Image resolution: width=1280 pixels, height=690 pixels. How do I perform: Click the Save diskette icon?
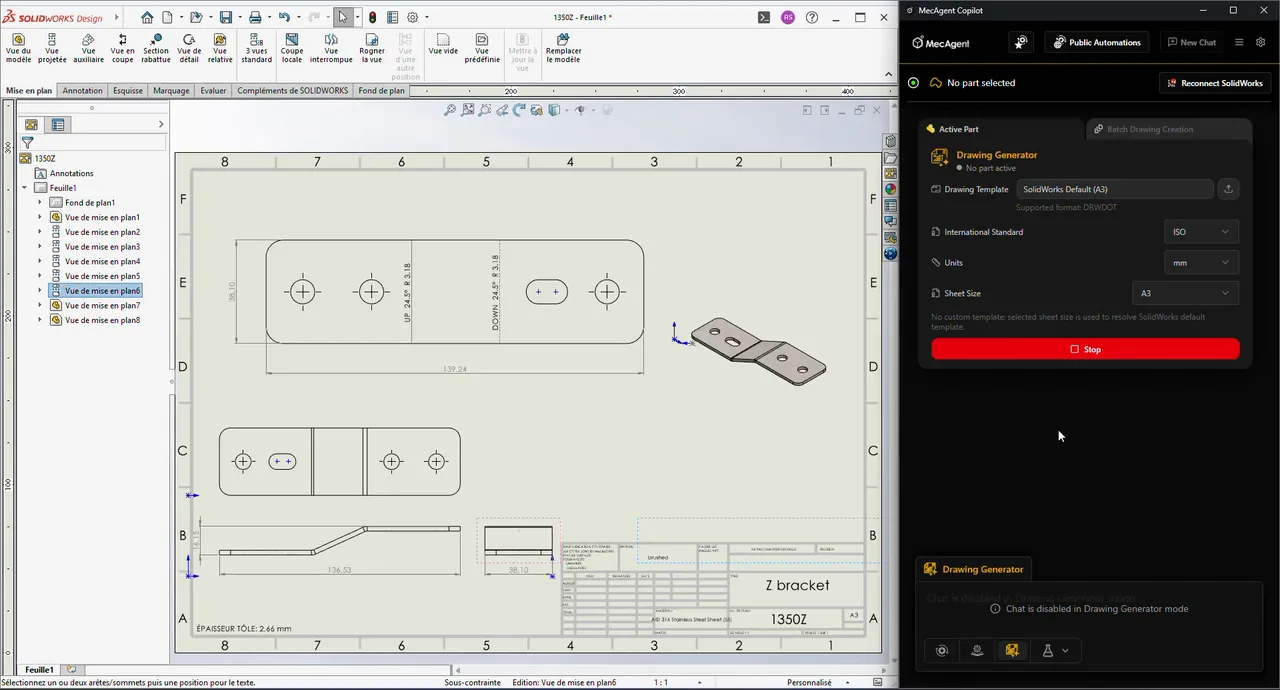(226, 17)
